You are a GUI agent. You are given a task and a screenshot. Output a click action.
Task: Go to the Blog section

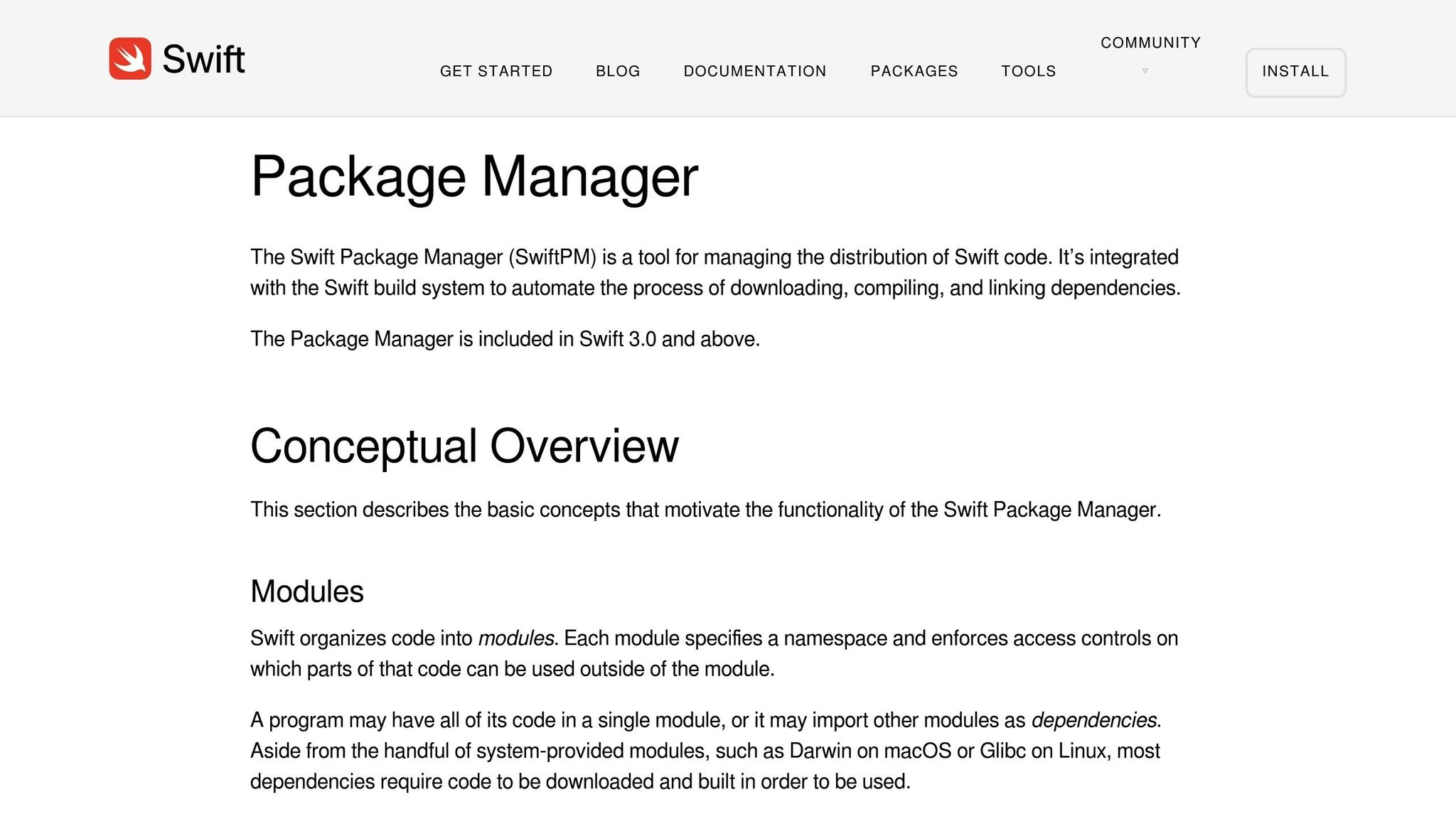point(618,71)
